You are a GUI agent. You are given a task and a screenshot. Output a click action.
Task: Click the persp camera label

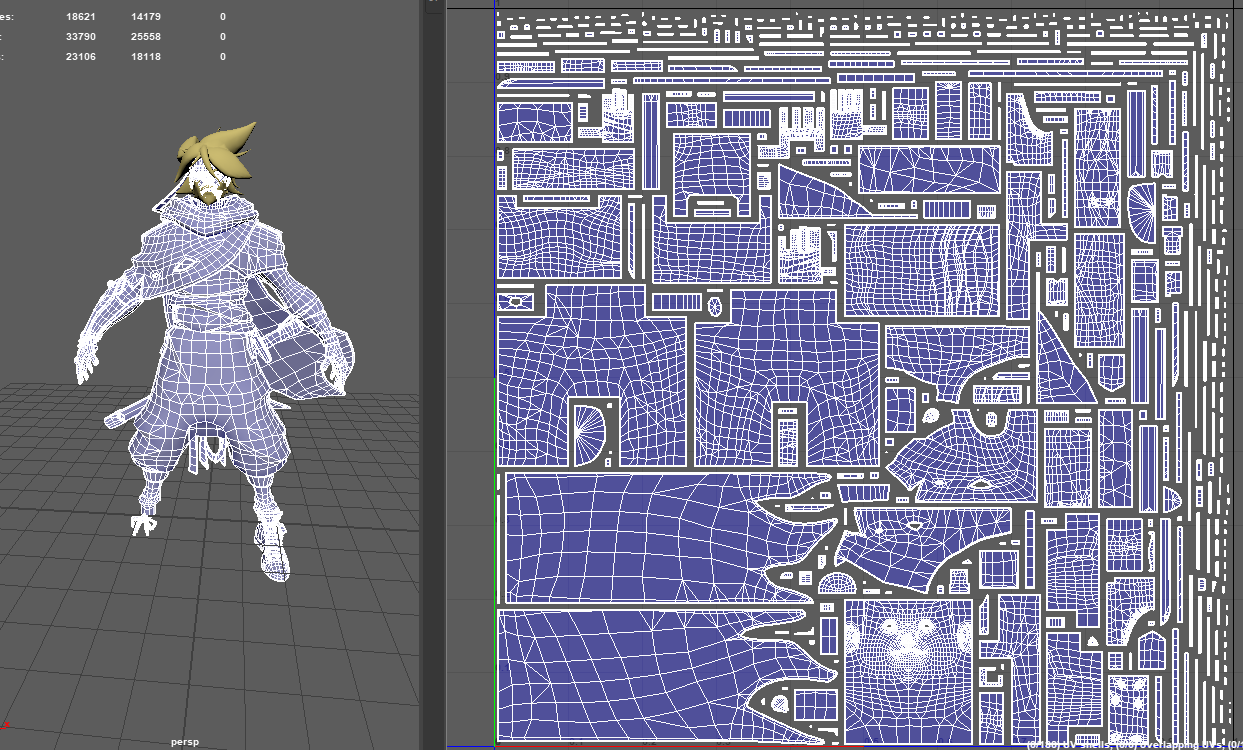coord(184,743)
